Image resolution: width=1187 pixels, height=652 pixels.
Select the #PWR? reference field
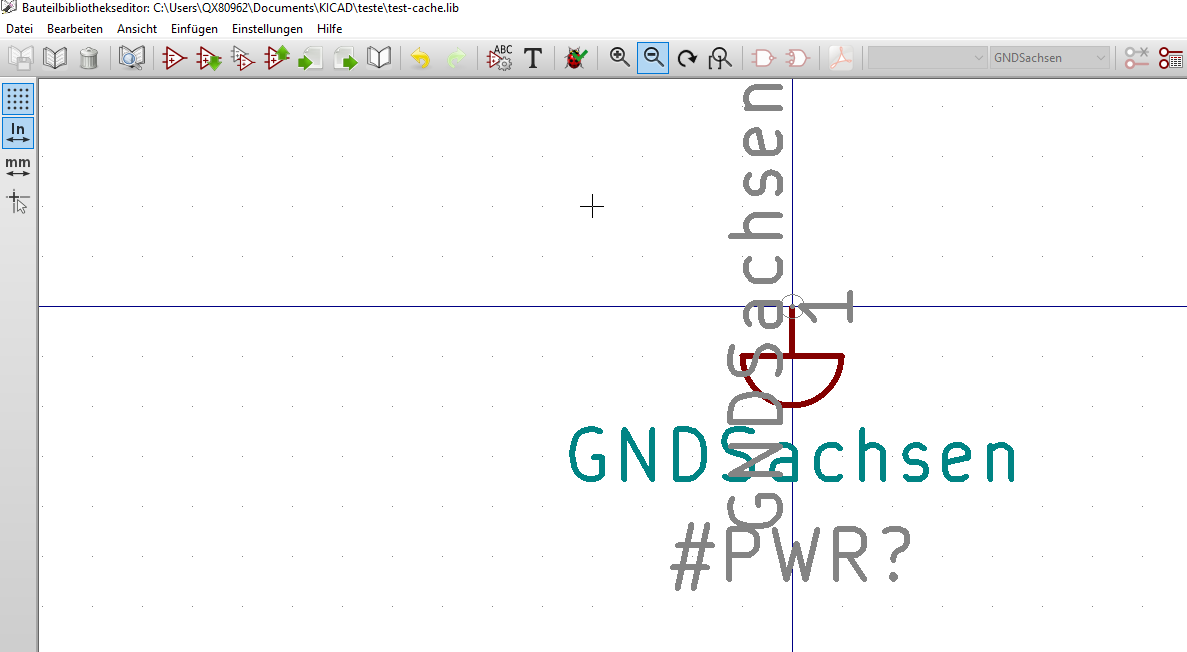pos(792,556)
